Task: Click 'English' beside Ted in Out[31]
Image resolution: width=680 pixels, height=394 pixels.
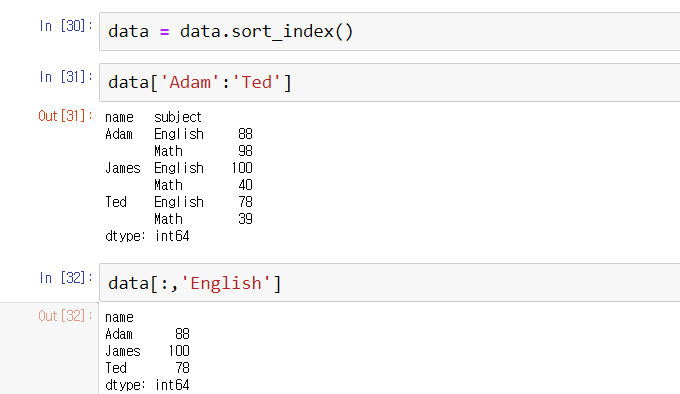Action: tap(179, 202)
